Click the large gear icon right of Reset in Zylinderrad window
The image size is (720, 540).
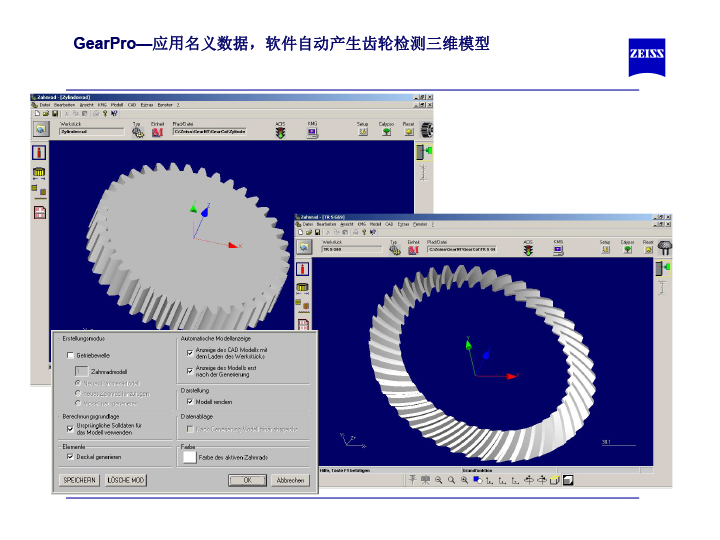[427, 130]
